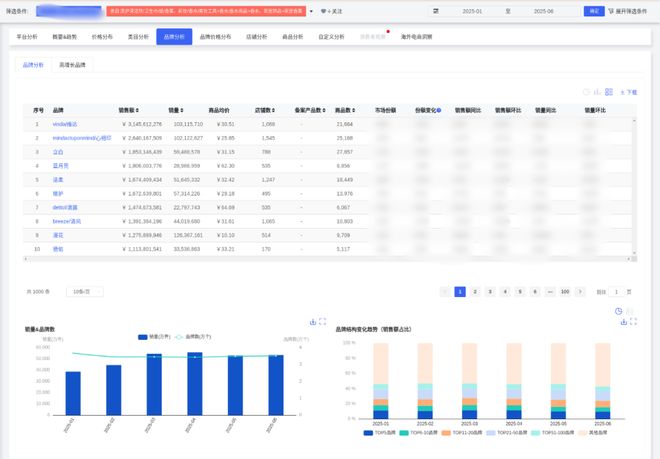This screenshot has width=660, height=459.
Task: Open the 高增长品牌 sub-tab
Action: pos(73,64)
